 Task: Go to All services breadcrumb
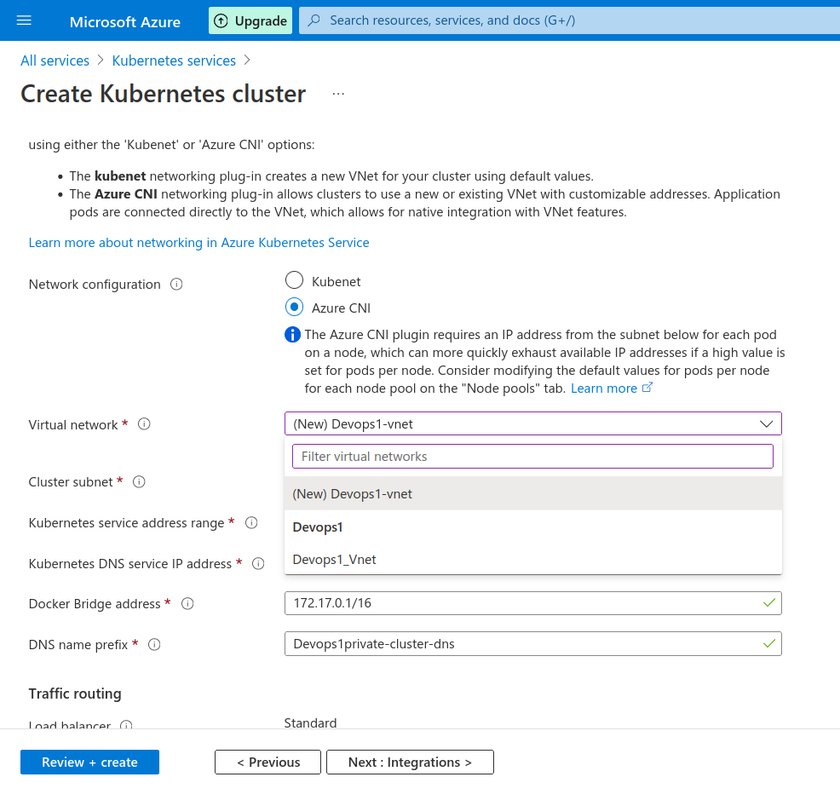coord(55,61)
